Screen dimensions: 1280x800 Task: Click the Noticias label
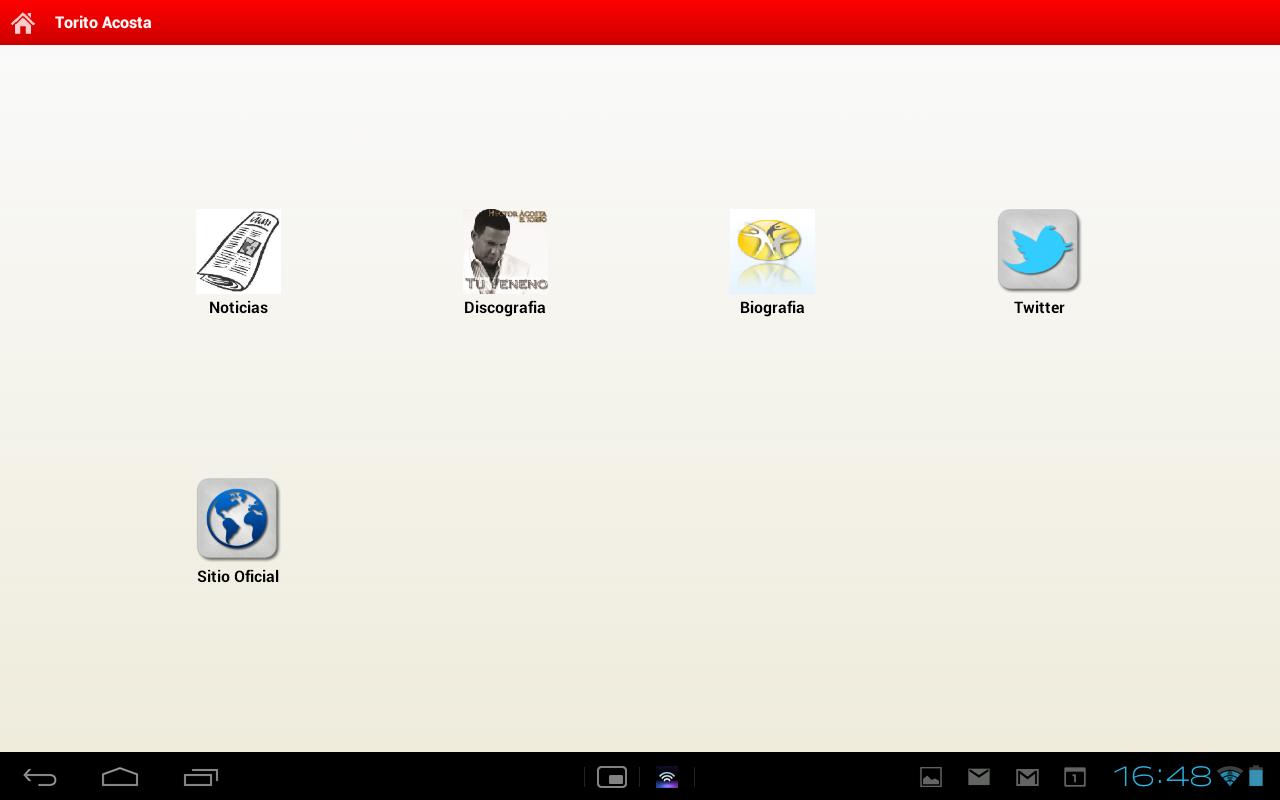[x=238, y=308]
